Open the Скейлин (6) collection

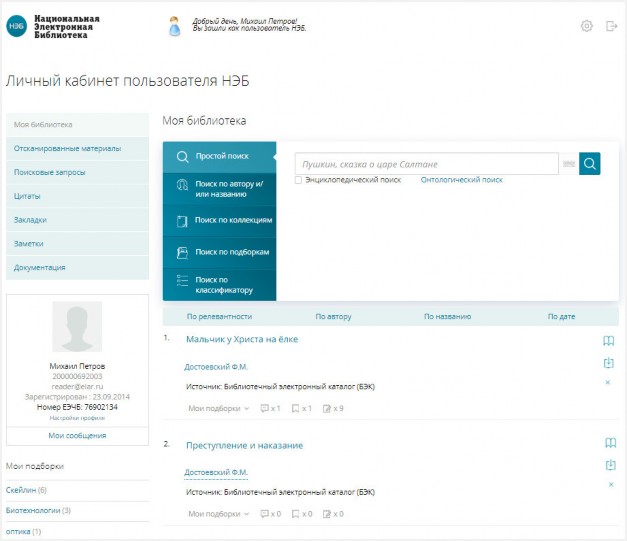(26, 490)
